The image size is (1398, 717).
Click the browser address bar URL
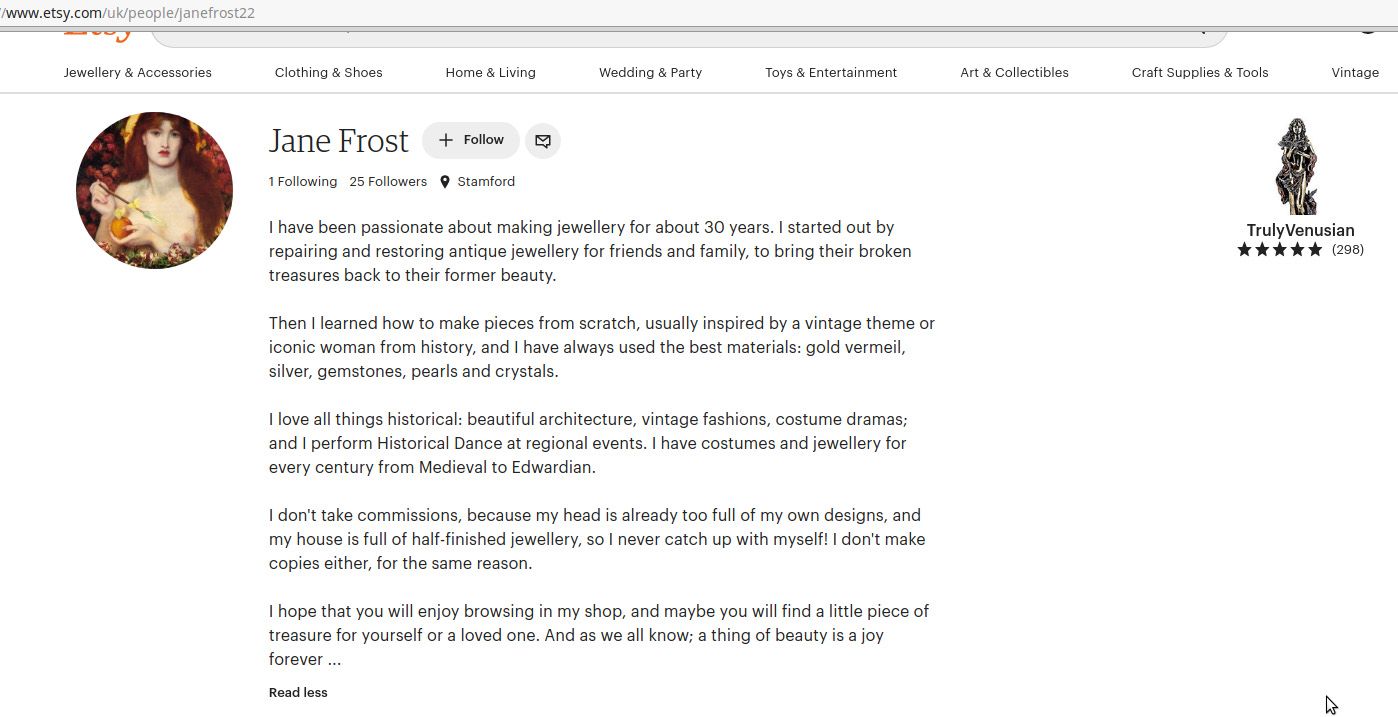128,13
